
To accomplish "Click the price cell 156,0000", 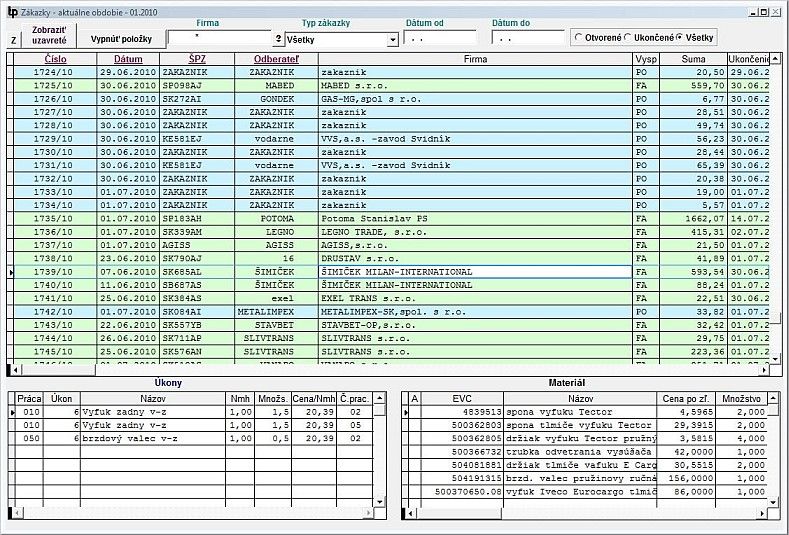I will 686,478.
